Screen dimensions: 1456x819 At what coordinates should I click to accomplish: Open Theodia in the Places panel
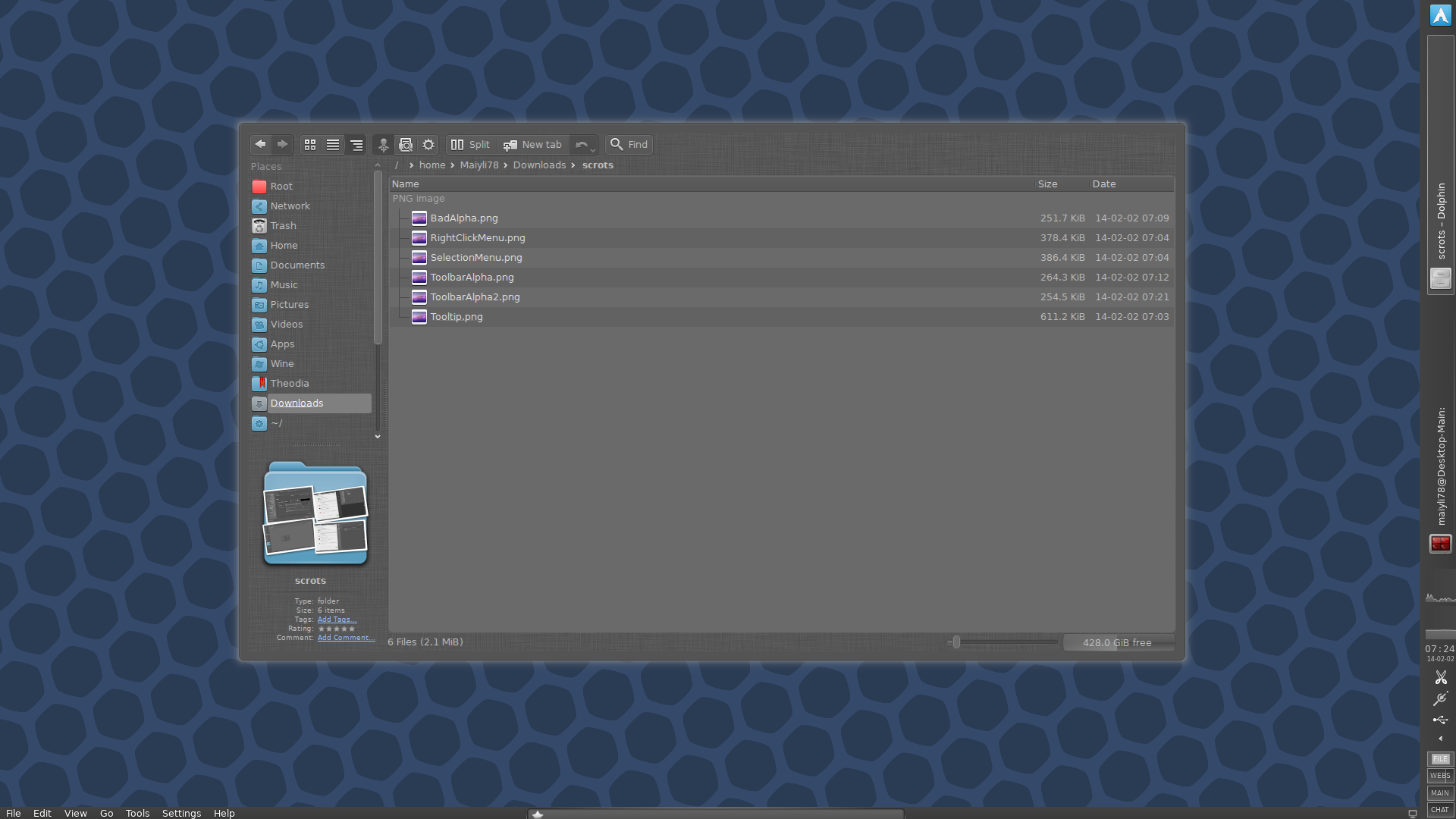[311, 383]
